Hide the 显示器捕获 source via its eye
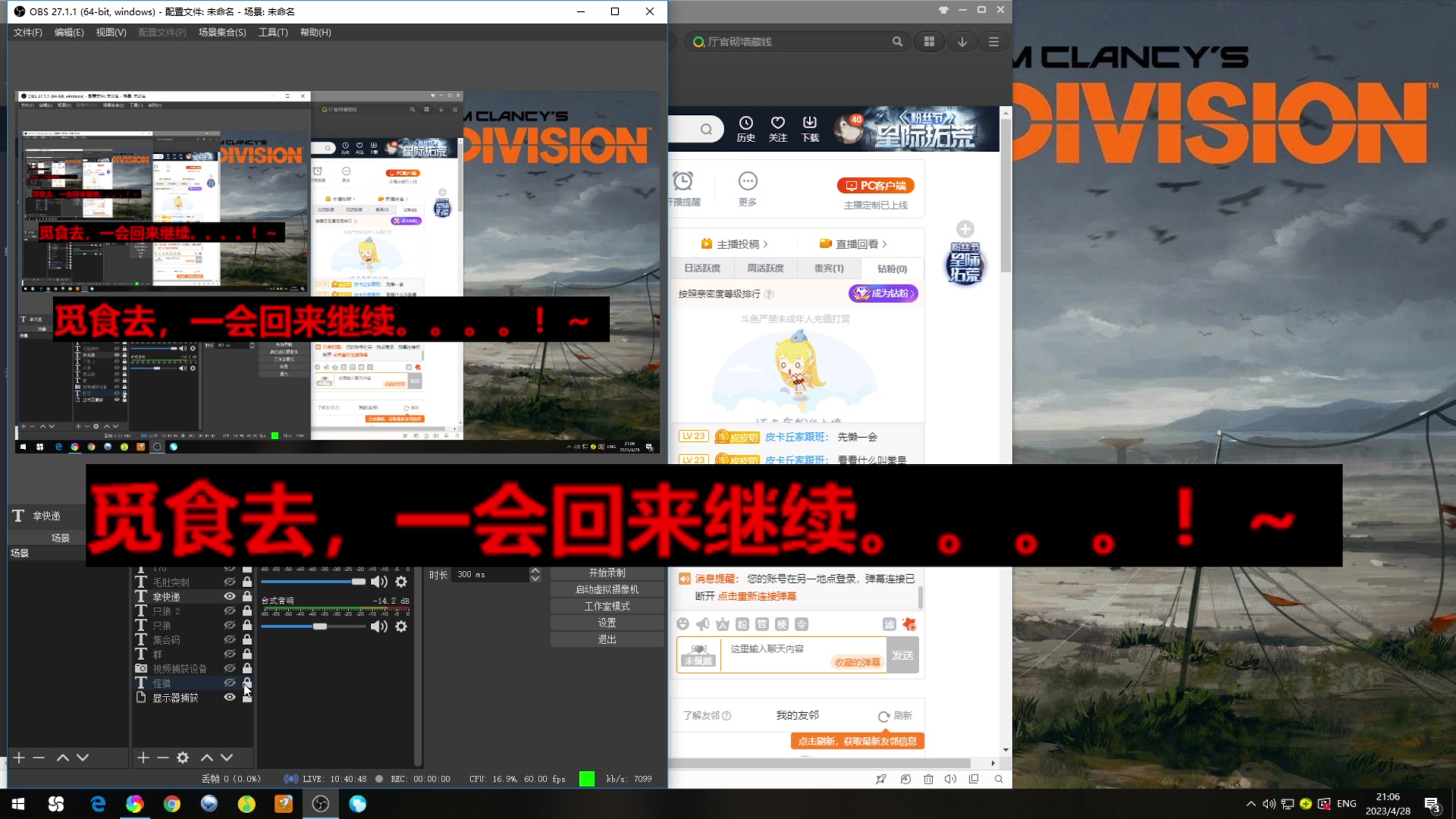 [x=229, y=698]
